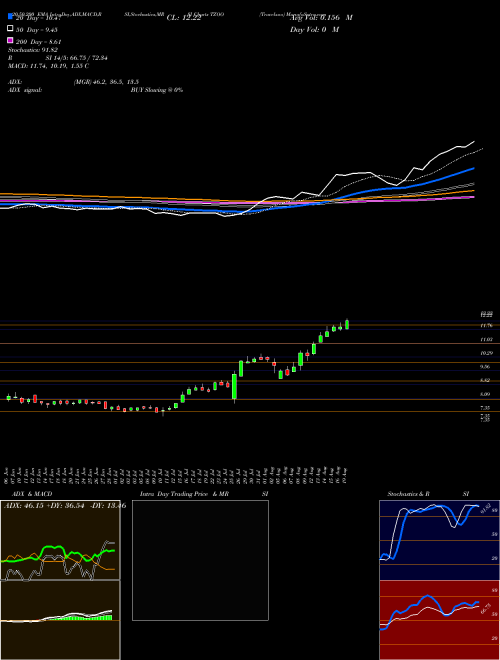Click the magenta 200 Day legend swatch
The width and height of the screenshot is (500, 660).
(10, 41)
